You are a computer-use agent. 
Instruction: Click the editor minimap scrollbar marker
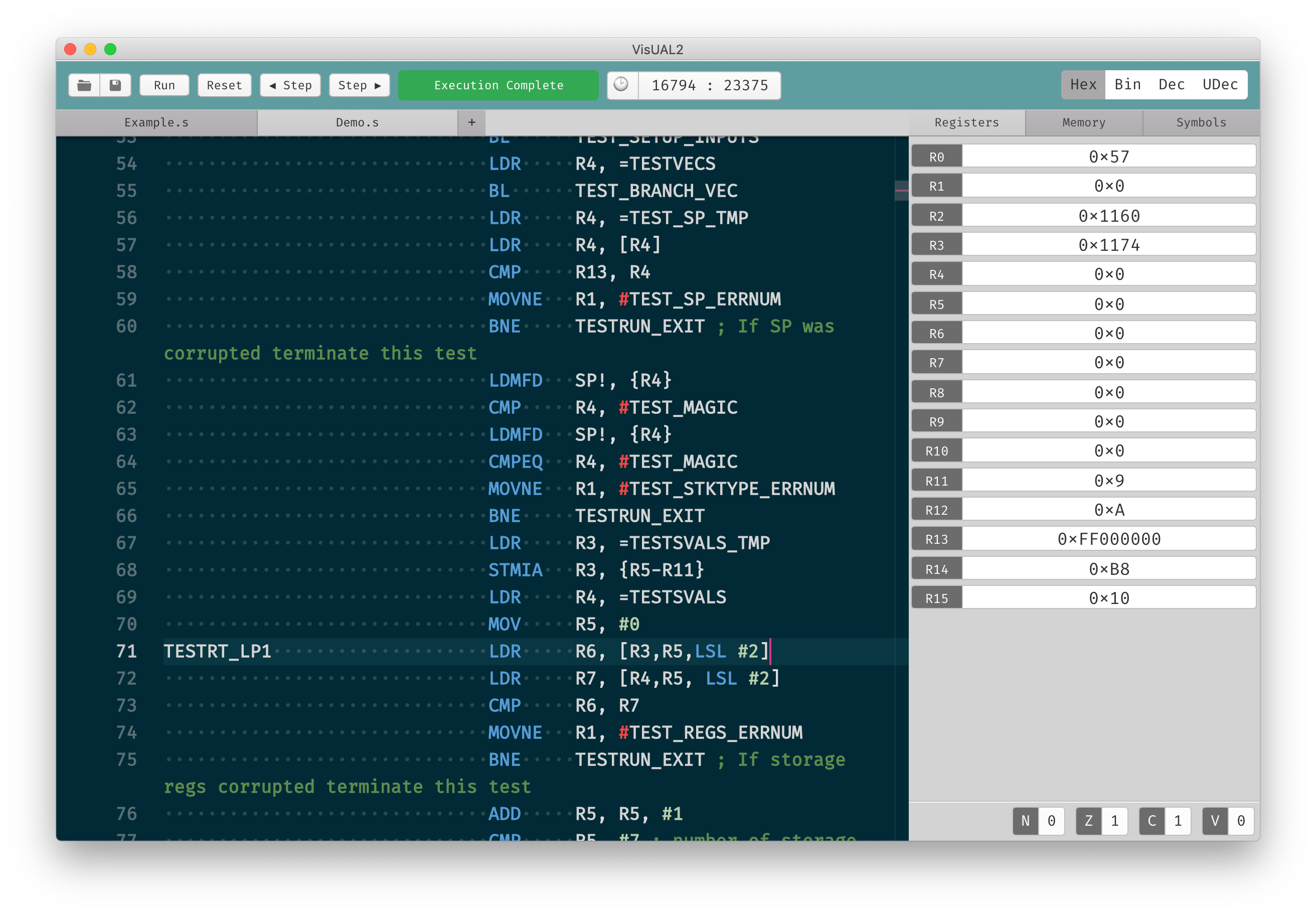[x=901, y=190]
